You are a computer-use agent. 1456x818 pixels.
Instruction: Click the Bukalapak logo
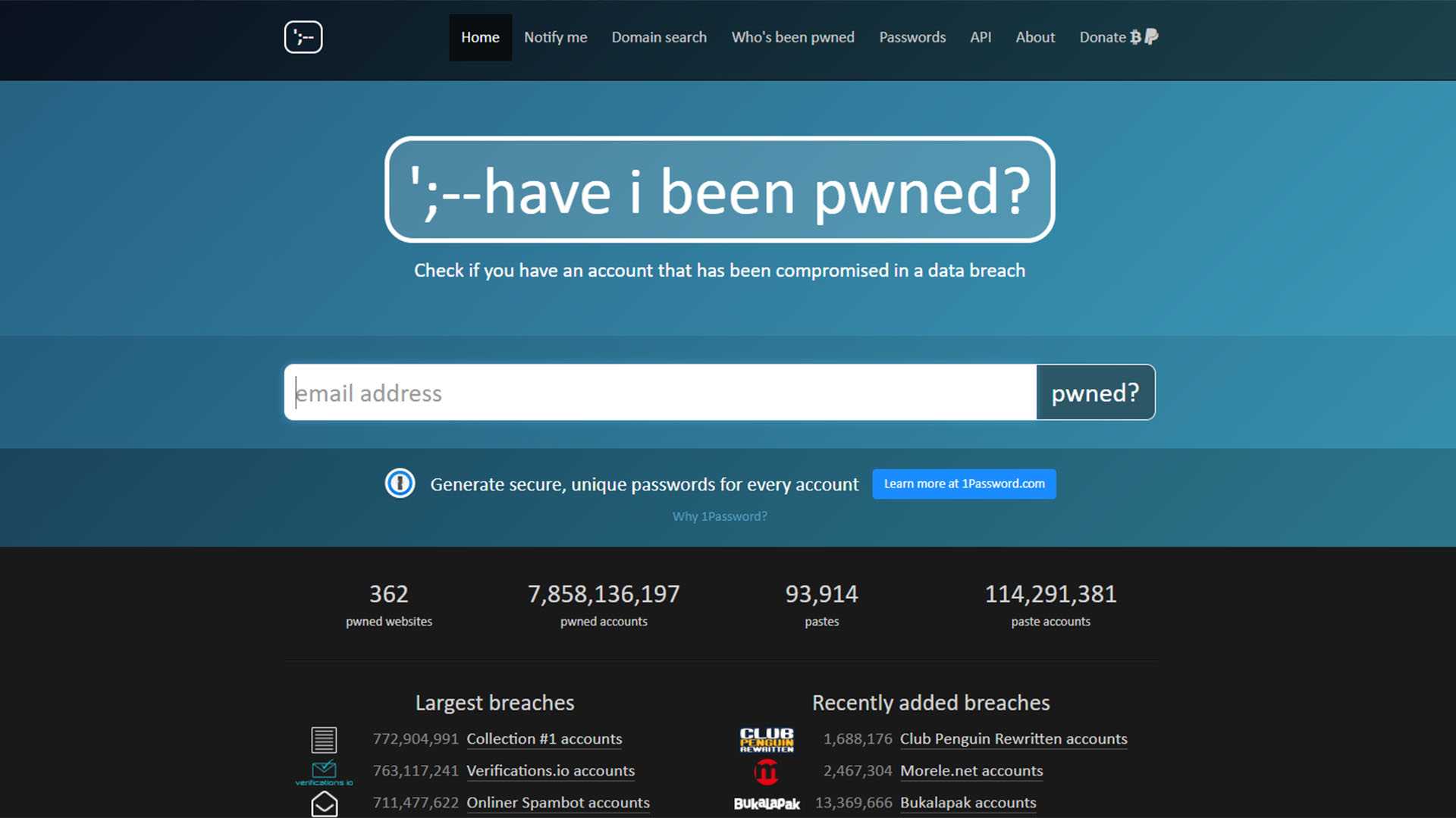(767, 804)
